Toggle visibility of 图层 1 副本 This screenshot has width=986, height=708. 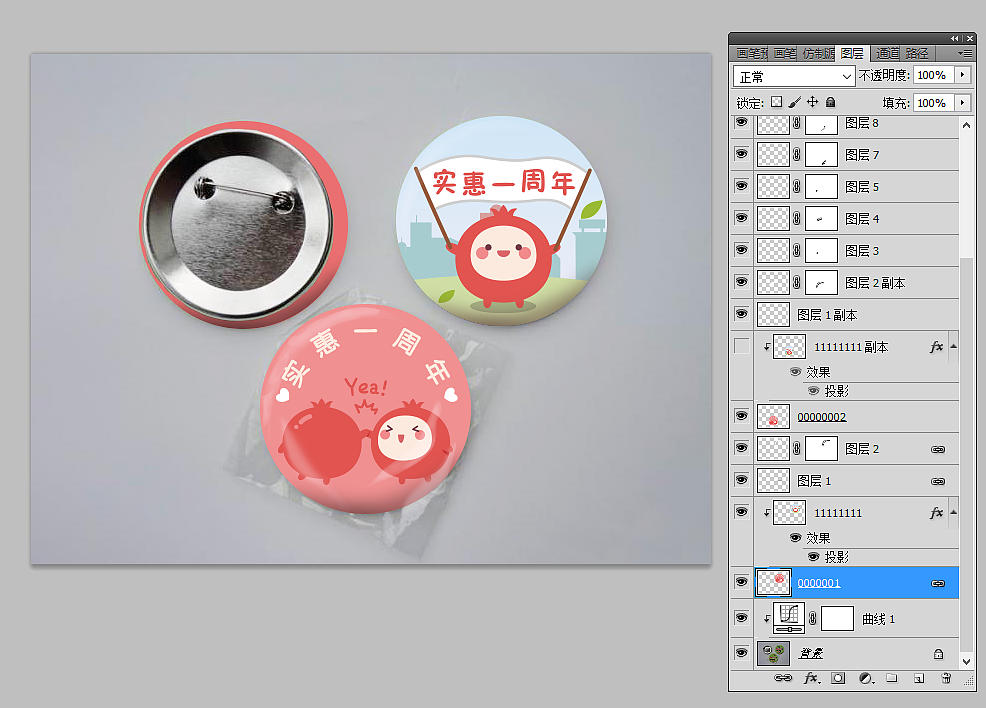click(742, 314)
